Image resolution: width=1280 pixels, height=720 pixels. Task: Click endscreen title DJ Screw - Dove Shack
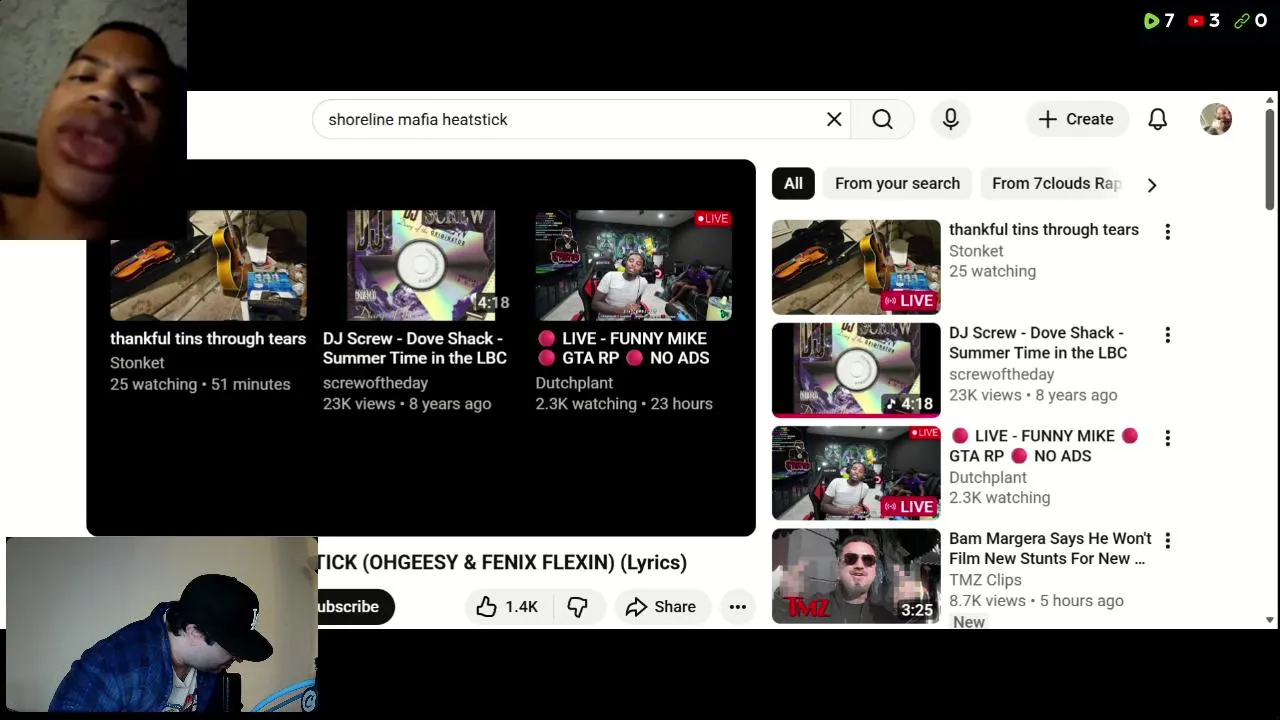415,348
